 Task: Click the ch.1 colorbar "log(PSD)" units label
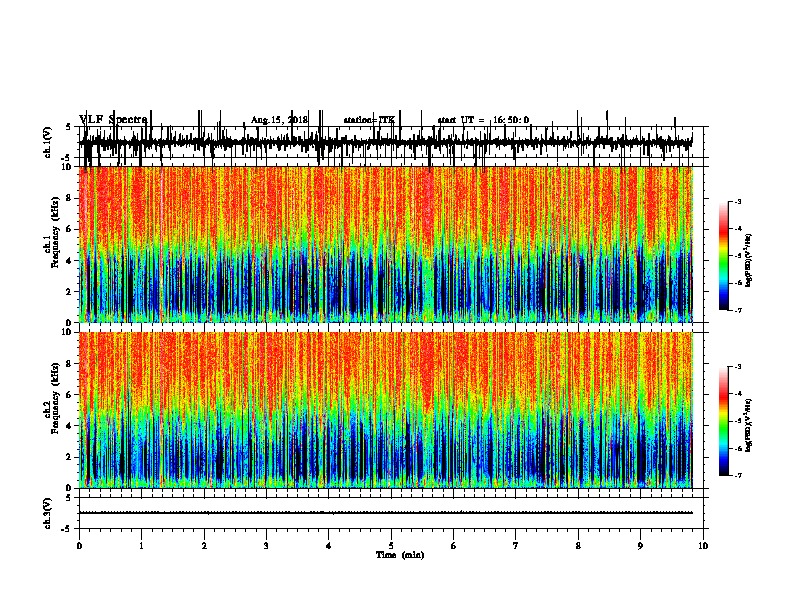(x=748, y=261)
